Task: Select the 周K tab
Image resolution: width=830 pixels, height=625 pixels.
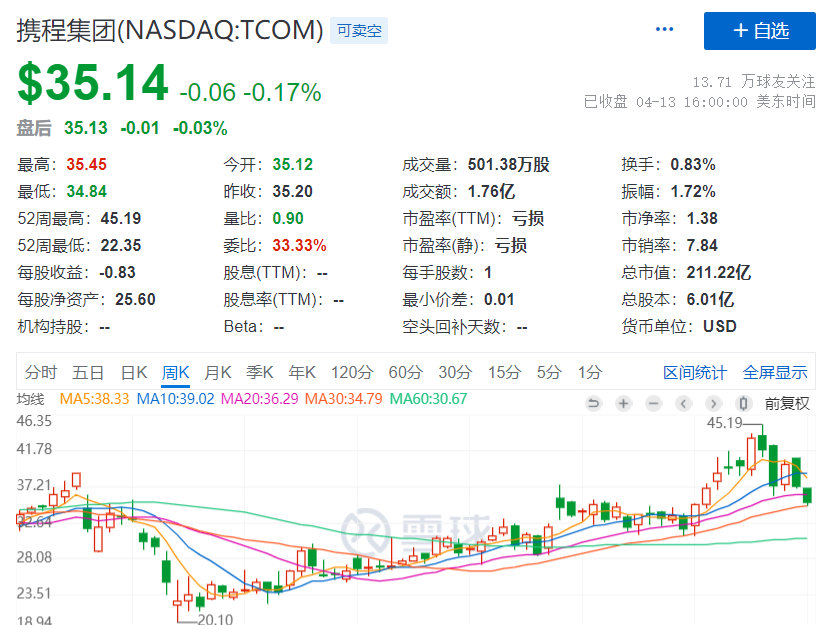Action: coord(176,373)
